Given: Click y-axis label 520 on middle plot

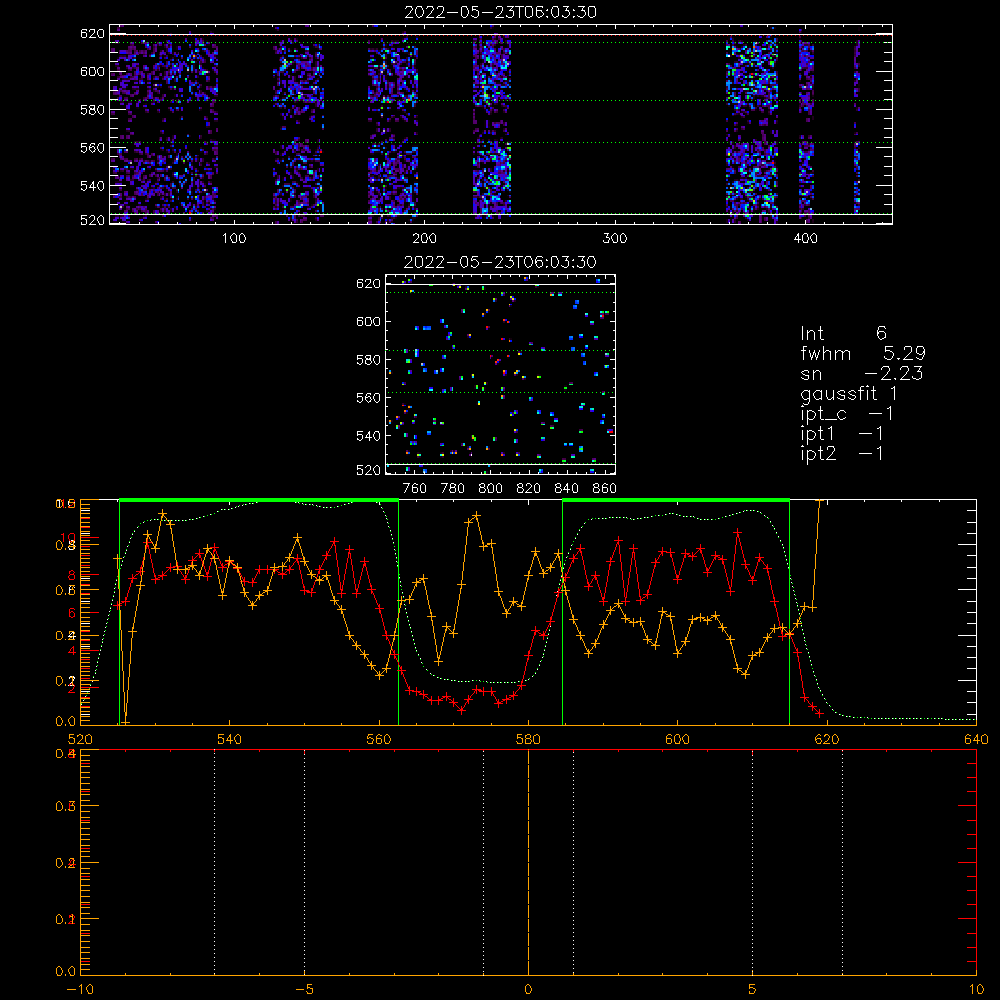Looking at the screenshot, I should [369, 470].
